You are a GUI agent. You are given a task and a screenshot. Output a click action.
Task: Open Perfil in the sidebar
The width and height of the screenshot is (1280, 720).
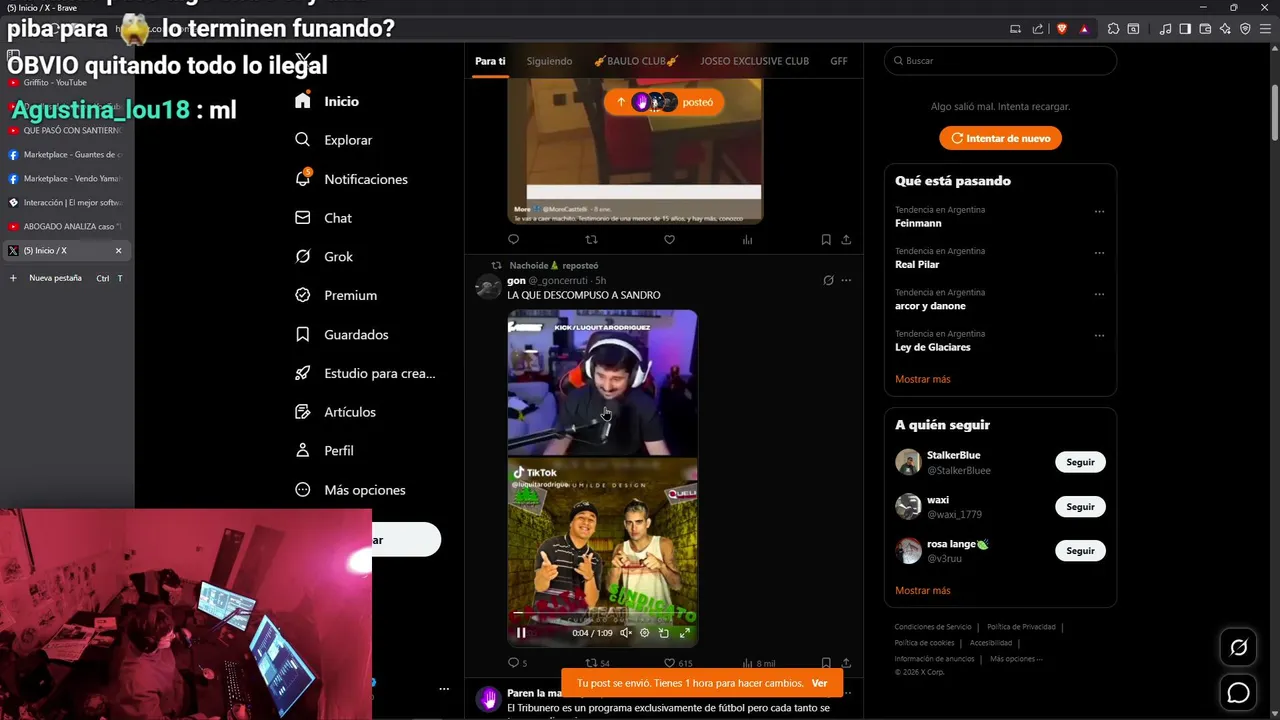tap(324, 451)
